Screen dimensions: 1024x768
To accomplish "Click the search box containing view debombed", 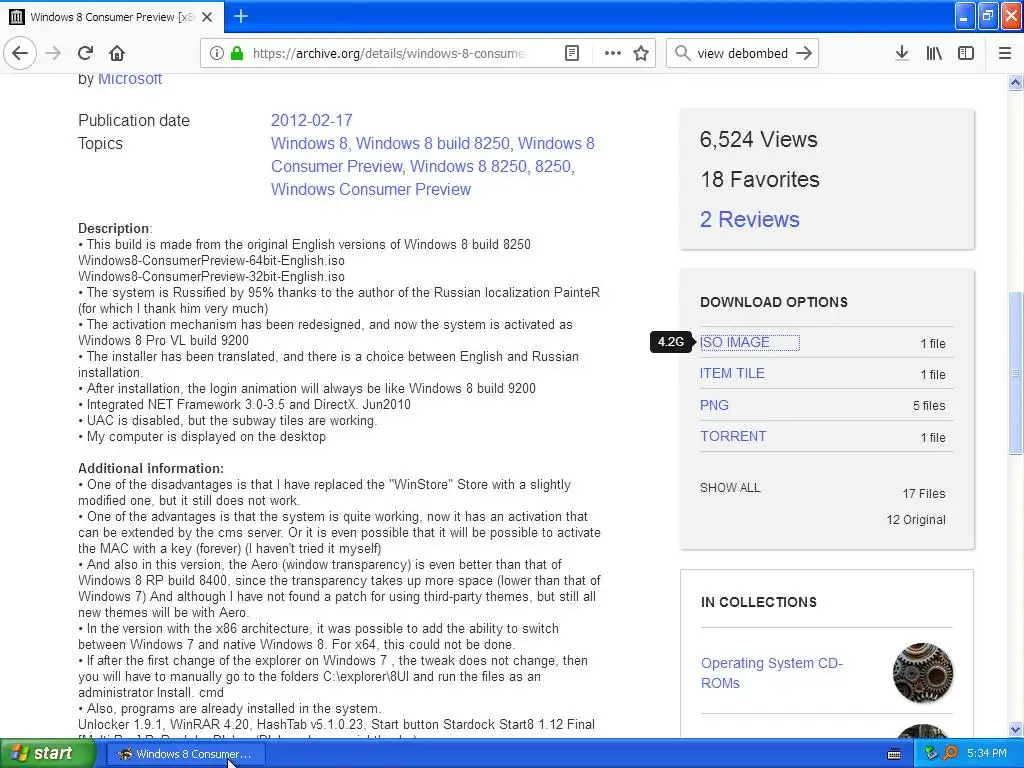I will (743, 53).
